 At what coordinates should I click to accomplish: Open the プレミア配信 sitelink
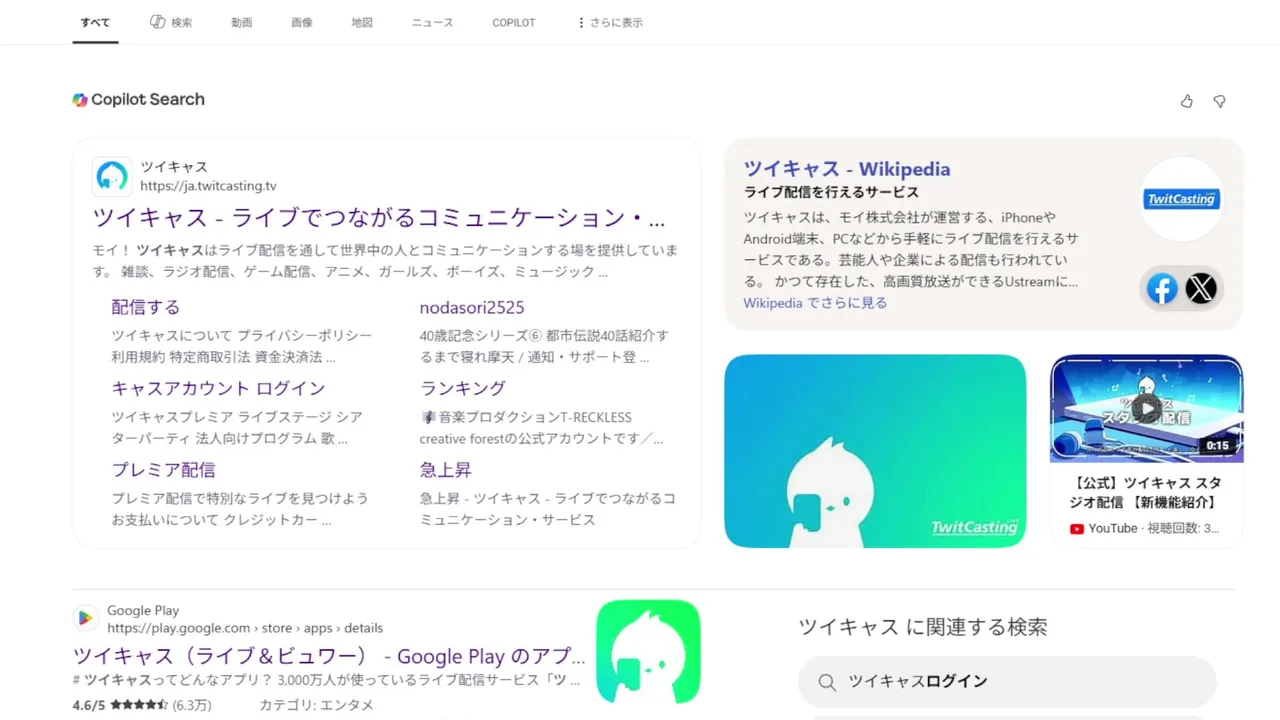click(163, 469)
